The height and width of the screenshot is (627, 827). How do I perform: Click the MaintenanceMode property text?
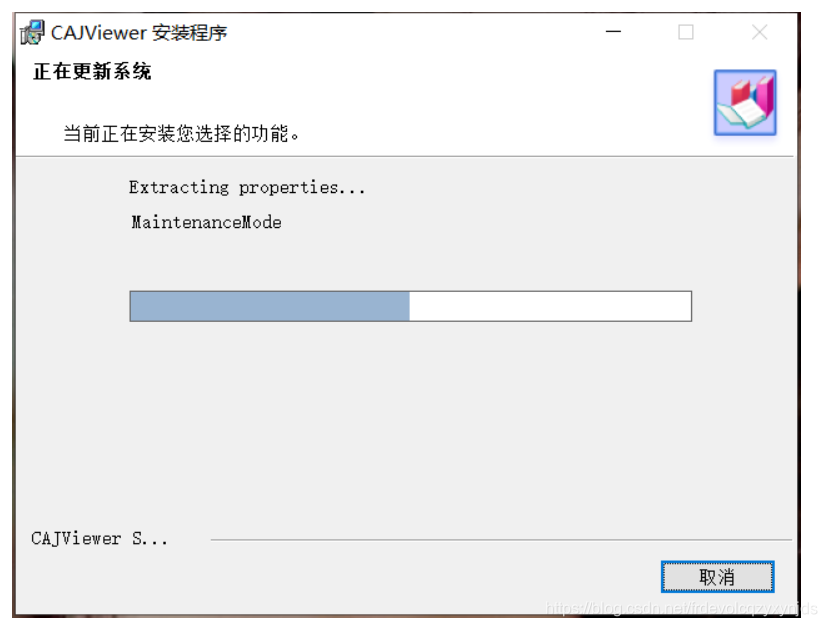click(x=206, y=222)
